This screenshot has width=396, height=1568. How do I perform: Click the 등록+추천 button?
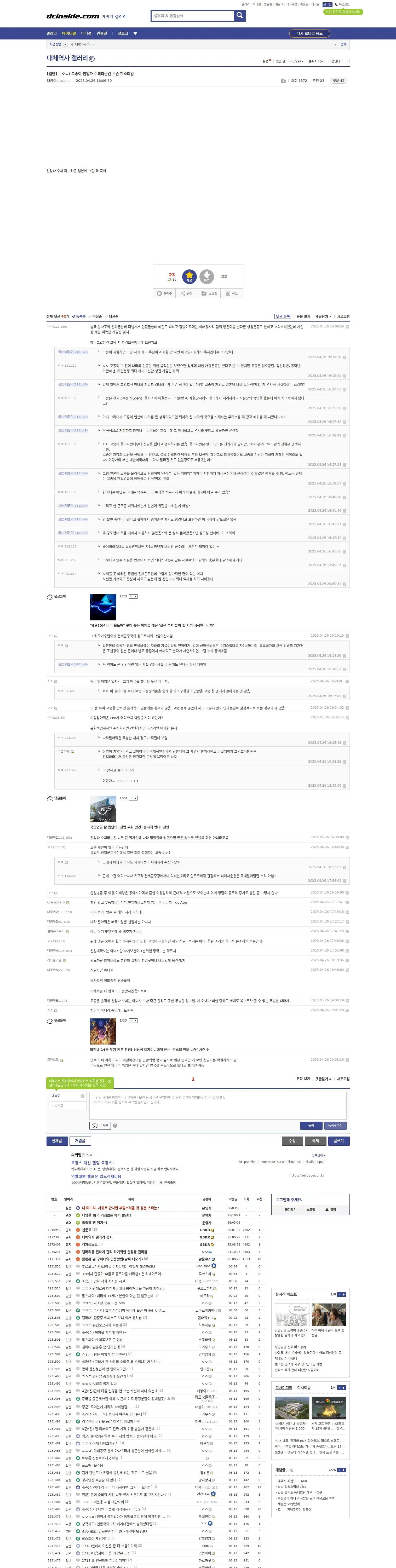tap(335, 1126)
